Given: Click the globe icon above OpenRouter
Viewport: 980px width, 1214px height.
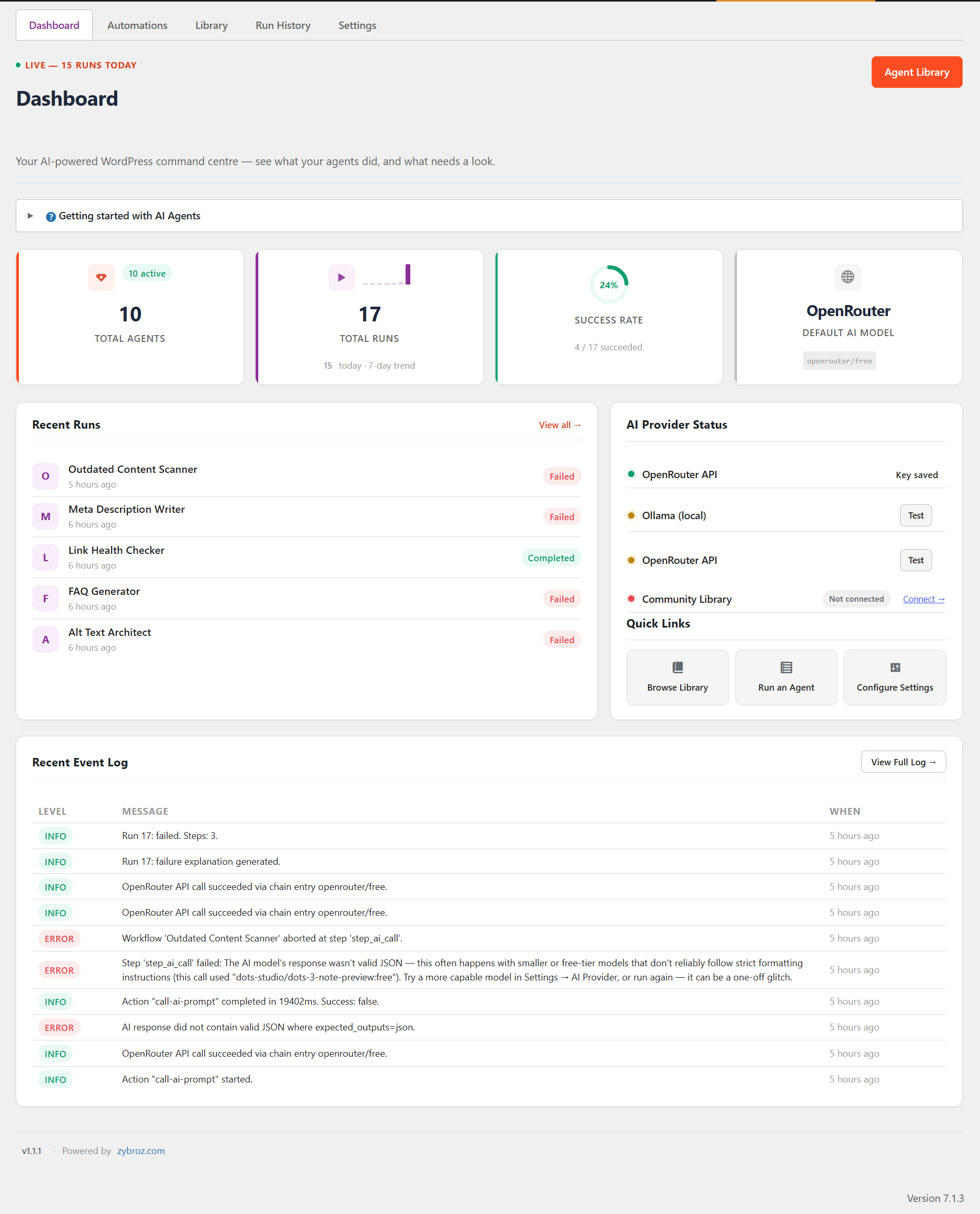Looking at the screenshot, I should (847, 277).
